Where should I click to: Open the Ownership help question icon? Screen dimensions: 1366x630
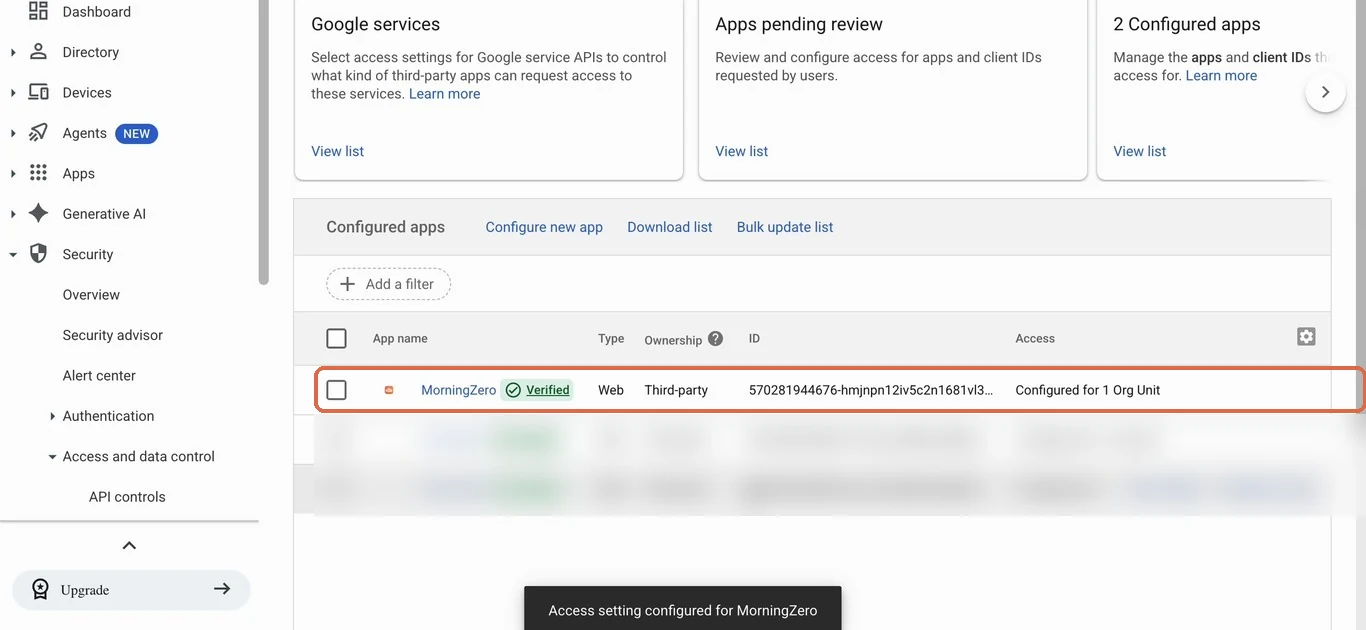point(715,338)
